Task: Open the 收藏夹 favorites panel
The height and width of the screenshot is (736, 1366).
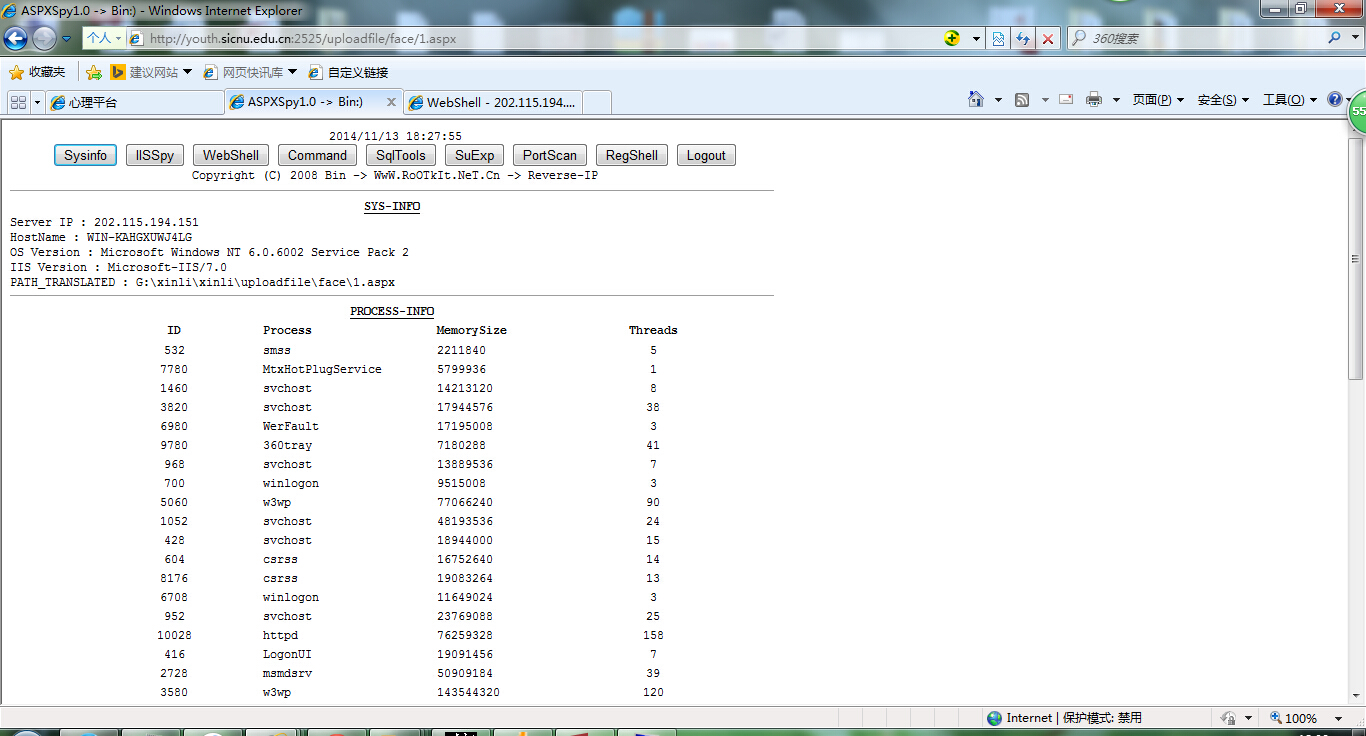Action: pos(37,72)
